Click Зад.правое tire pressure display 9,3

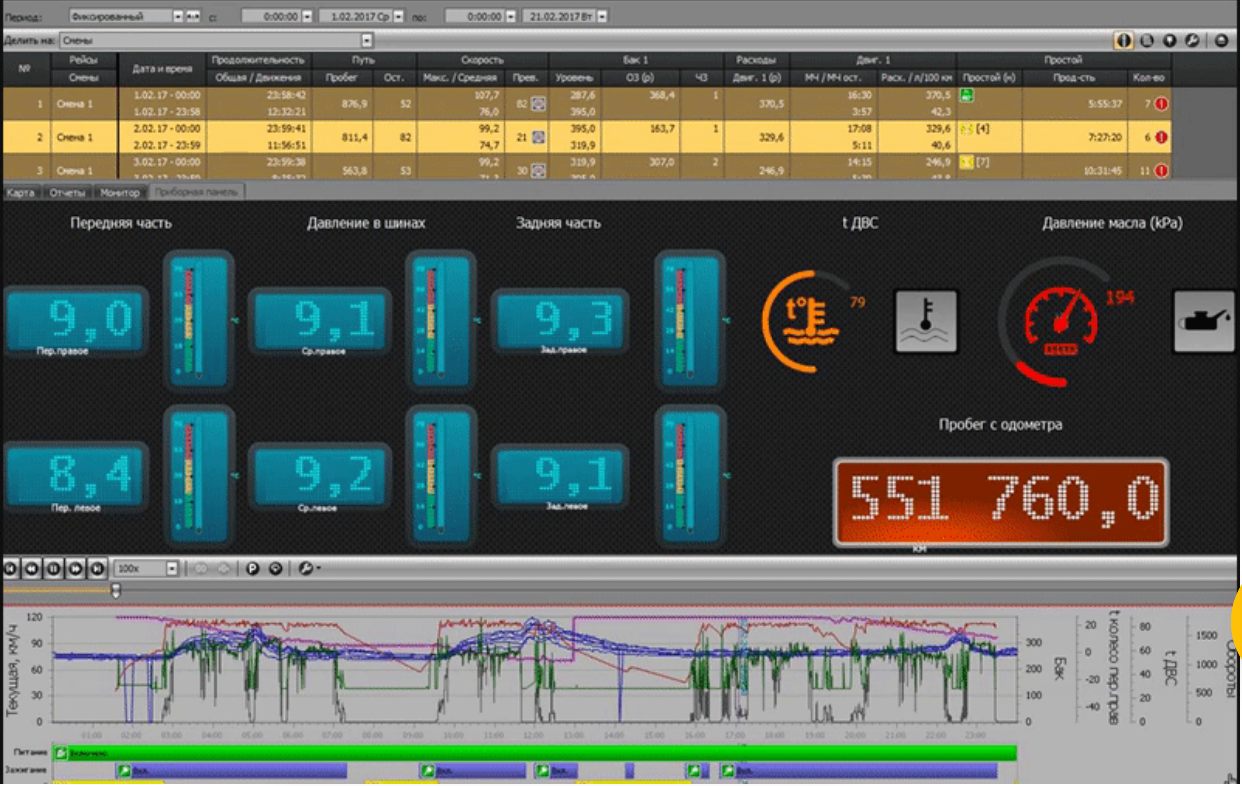point(560,321)
